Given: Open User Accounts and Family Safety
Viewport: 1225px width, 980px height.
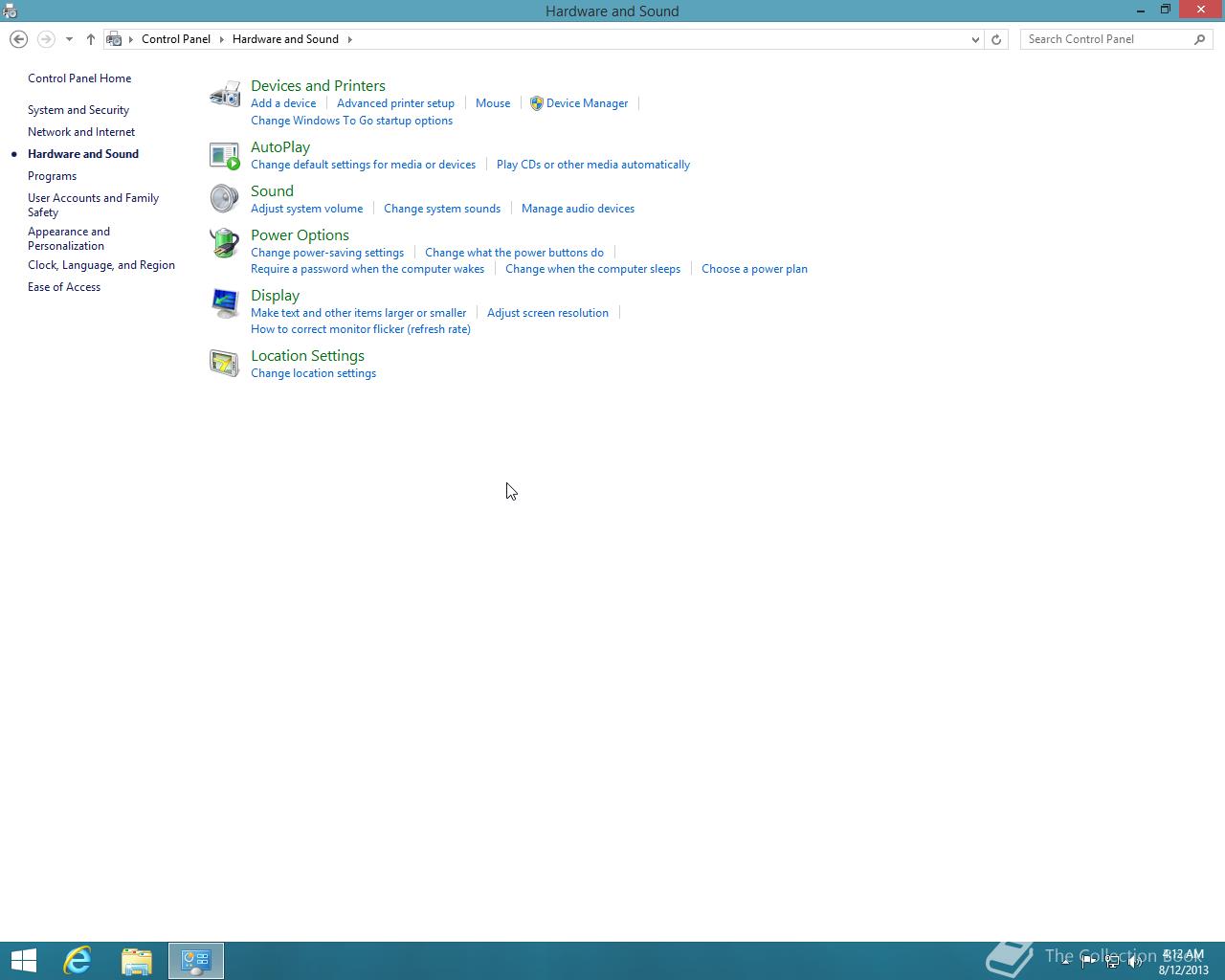Looking at the screenshot, I should pyautogui.click(x=93, y=205).
